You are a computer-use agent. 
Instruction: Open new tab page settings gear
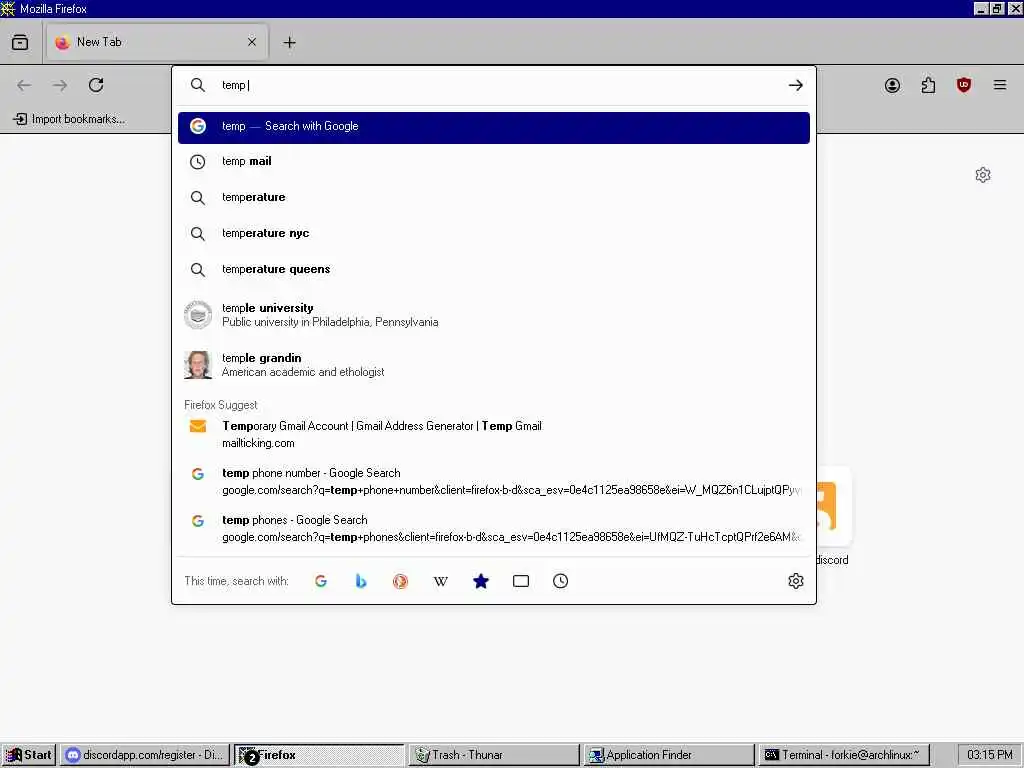[983, 175]
